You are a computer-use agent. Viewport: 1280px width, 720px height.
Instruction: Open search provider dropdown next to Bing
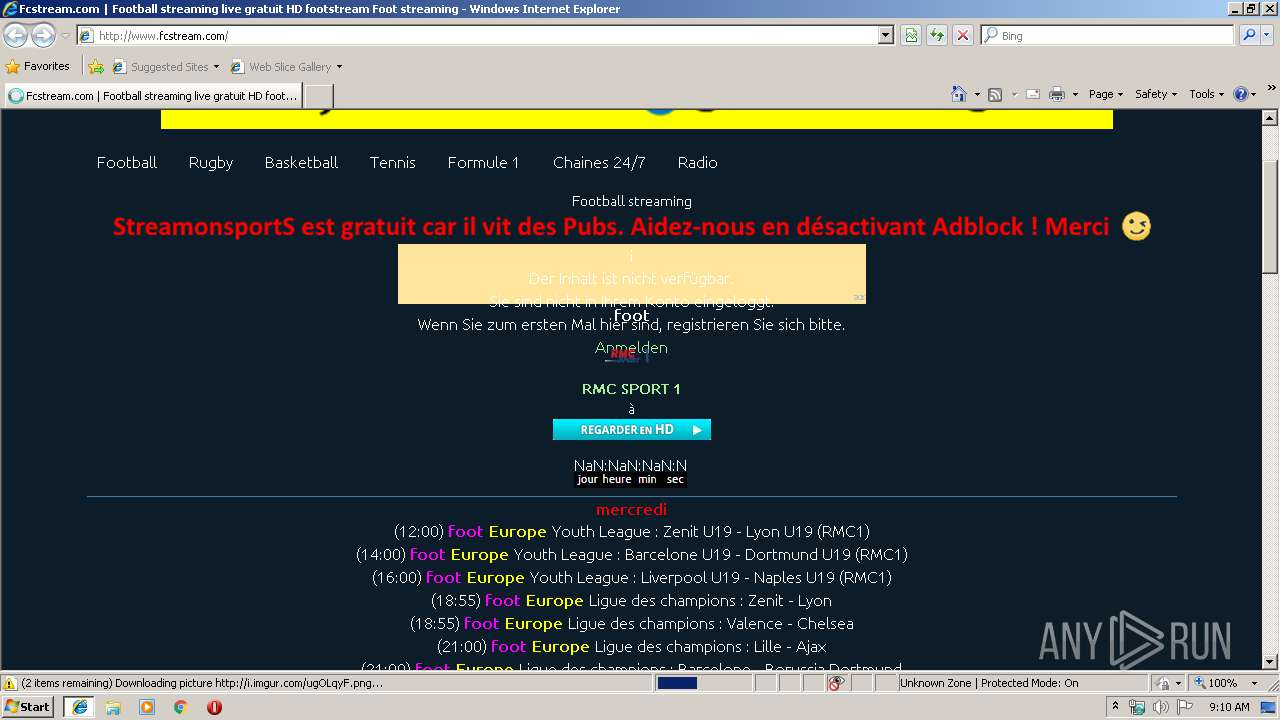click(1266, 35)
